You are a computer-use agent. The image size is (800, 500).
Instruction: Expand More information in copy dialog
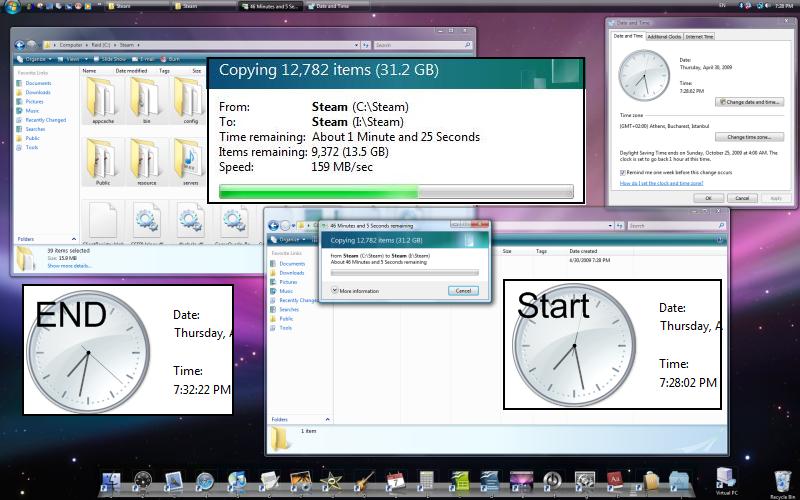click(355, 291)
